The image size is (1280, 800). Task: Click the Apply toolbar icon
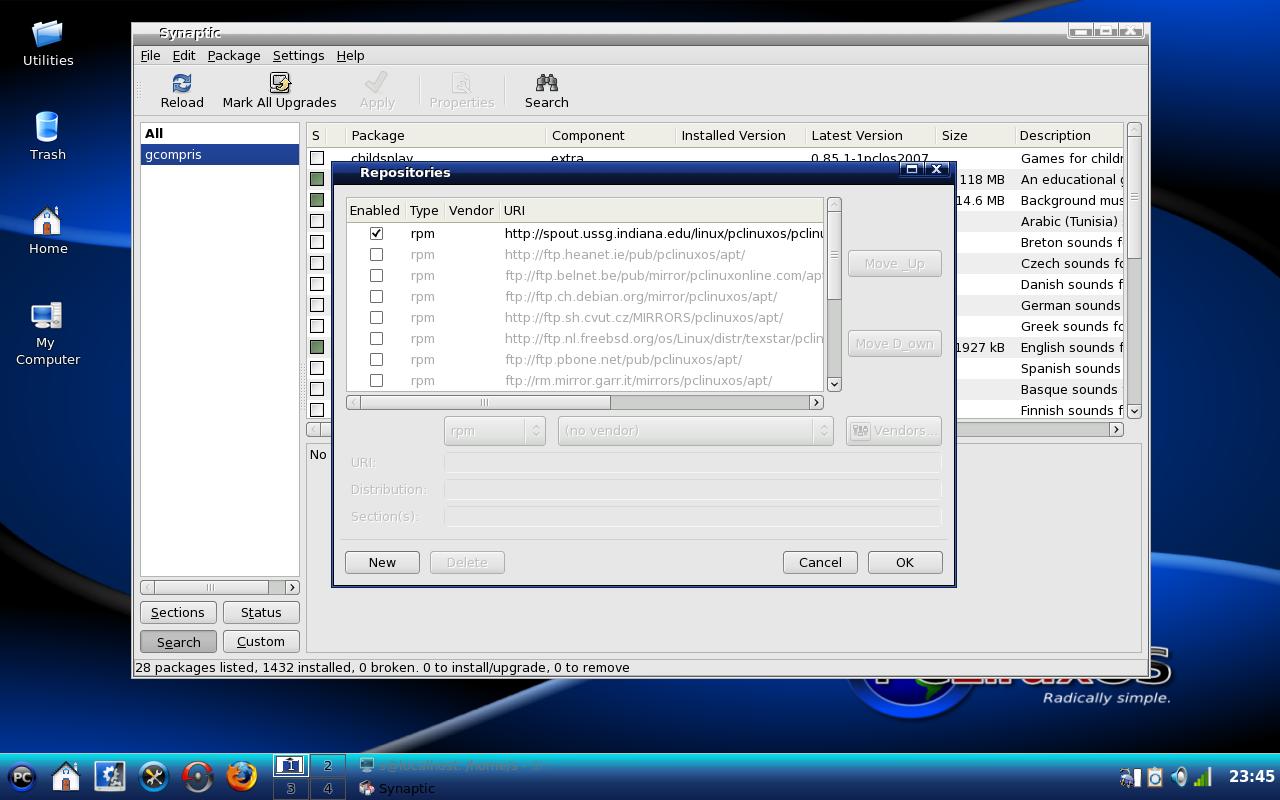point(377,83)
